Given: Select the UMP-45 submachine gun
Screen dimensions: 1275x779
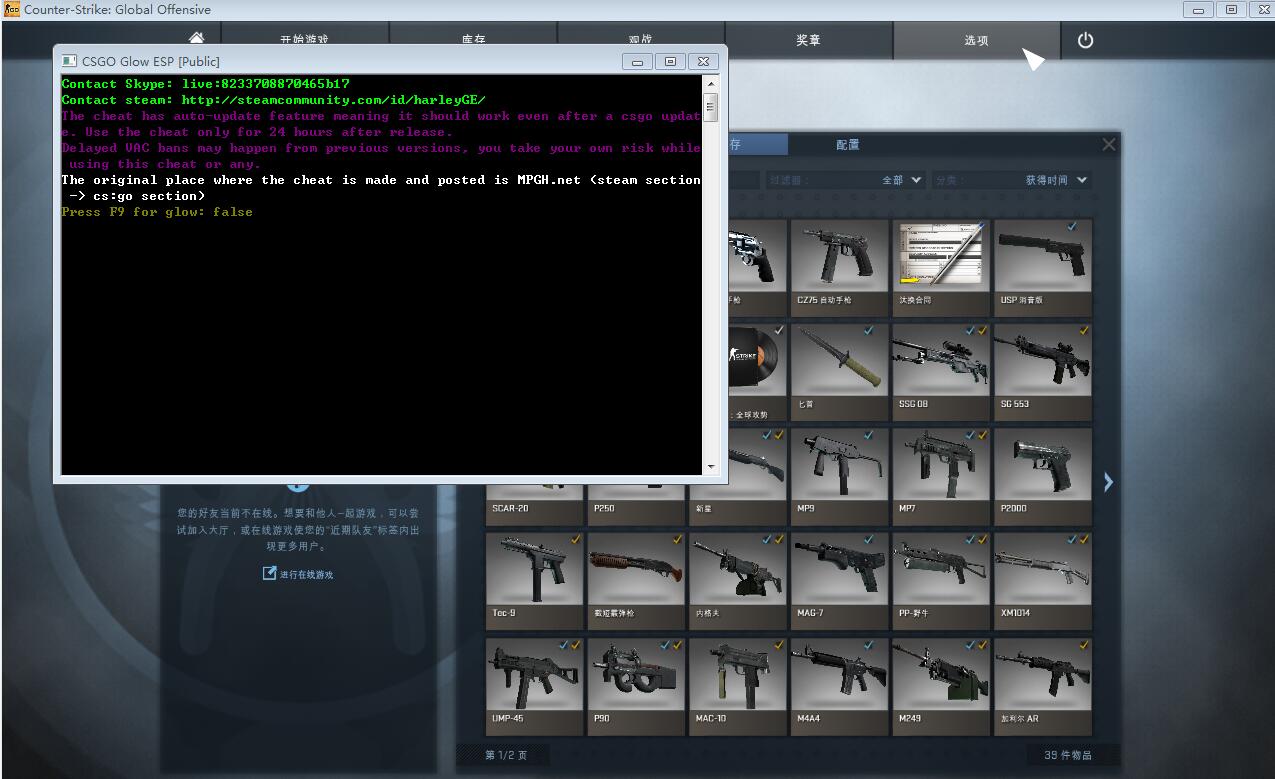Looking at the screenshot, I should [x=534, y=686].
